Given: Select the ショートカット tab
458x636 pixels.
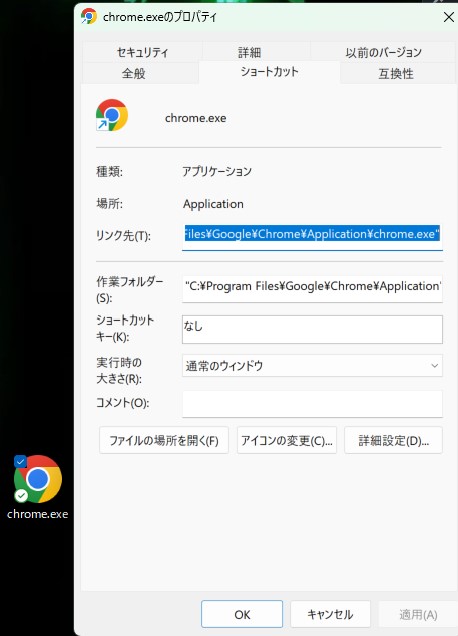Looking at the screenshot, I should pos(269,72).
